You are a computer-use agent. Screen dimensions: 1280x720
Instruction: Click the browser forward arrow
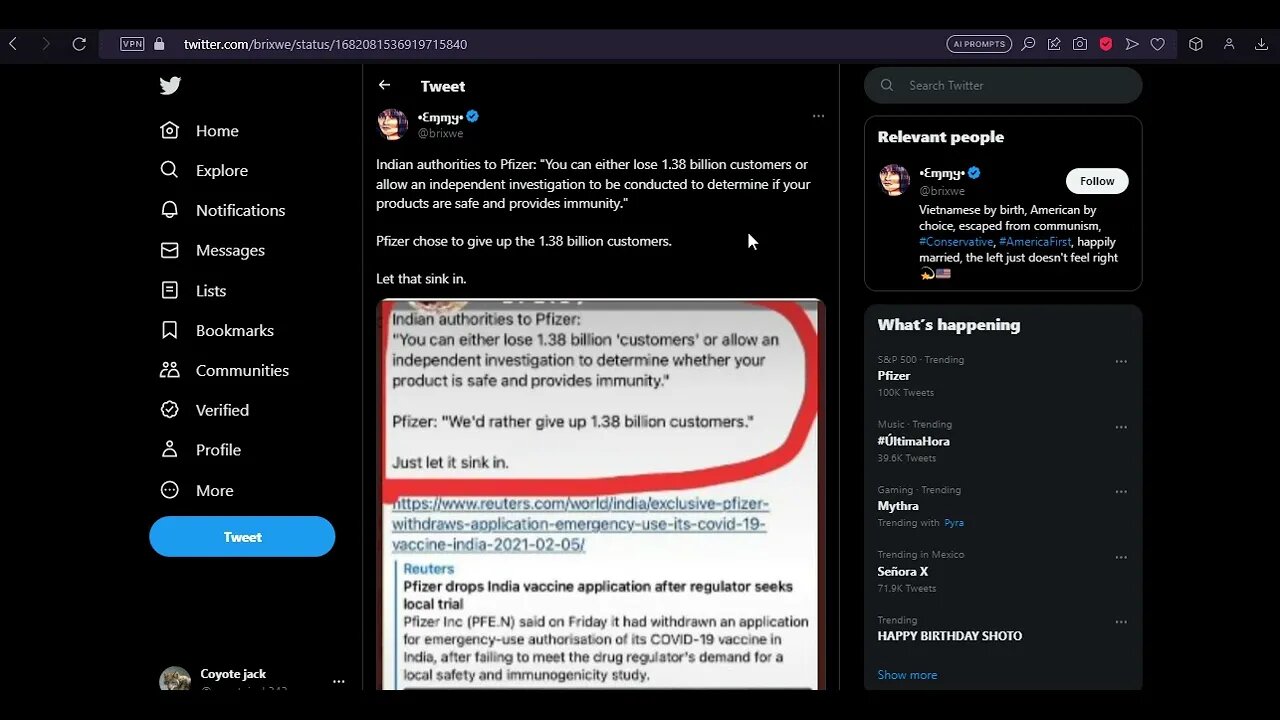point(45,44)
